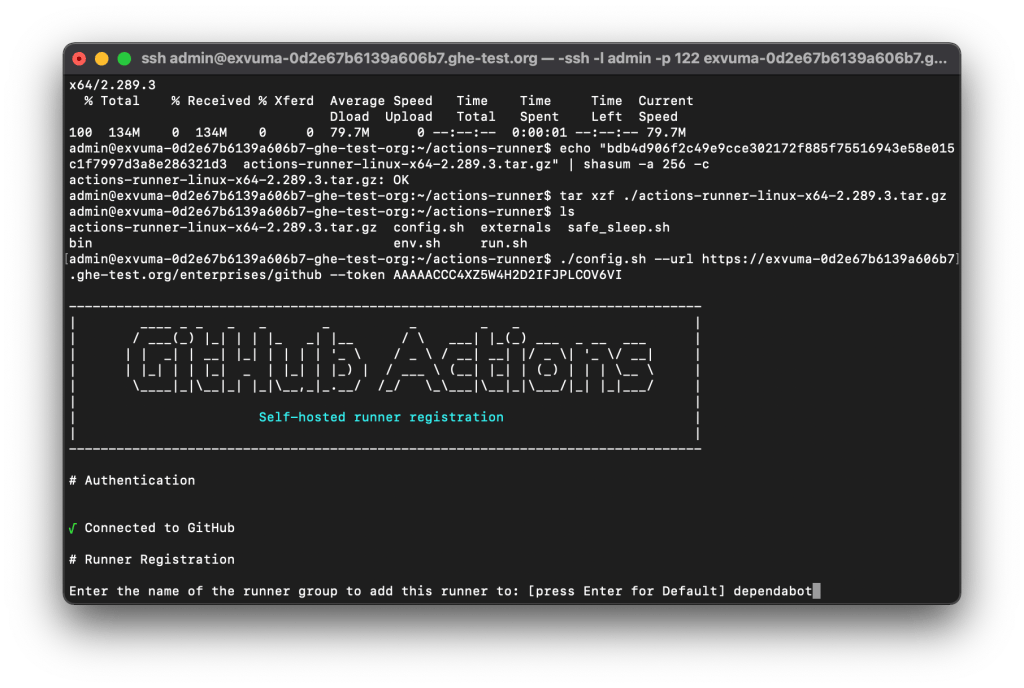1024x688 pixels.
Task: Click the 'tar xzf' command text
Action: coord(587,196)
